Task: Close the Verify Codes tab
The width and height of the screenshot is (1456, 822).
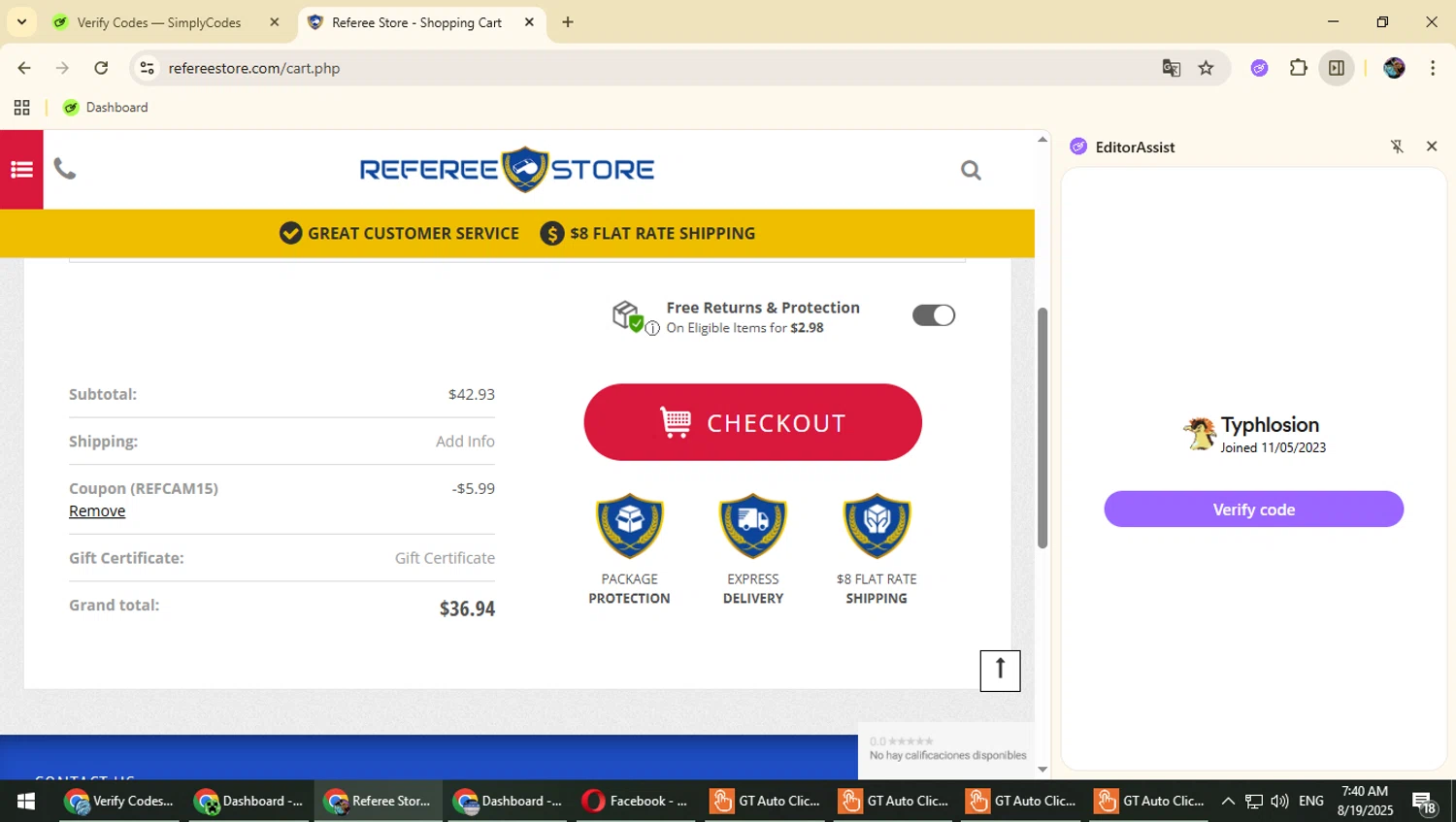Action: pos(275,22)
